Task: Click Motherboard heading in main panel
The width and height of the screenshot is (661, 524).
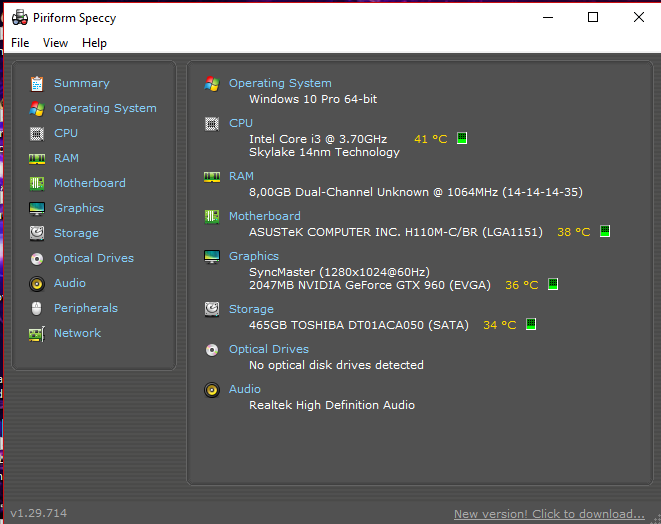Action: click(x=265, y=216)
